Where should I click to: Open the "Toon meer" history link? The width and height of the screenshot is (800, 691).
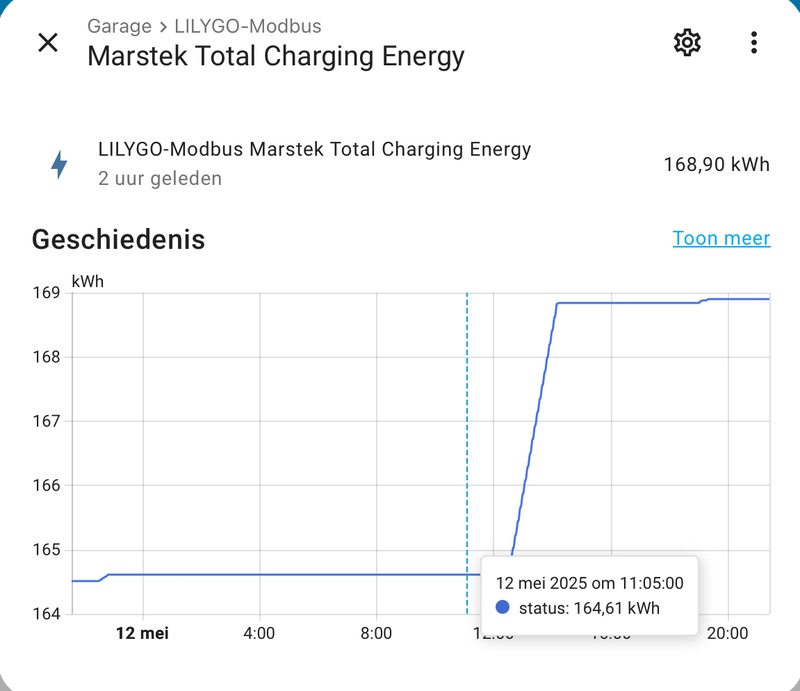click(x=721, y=238)
